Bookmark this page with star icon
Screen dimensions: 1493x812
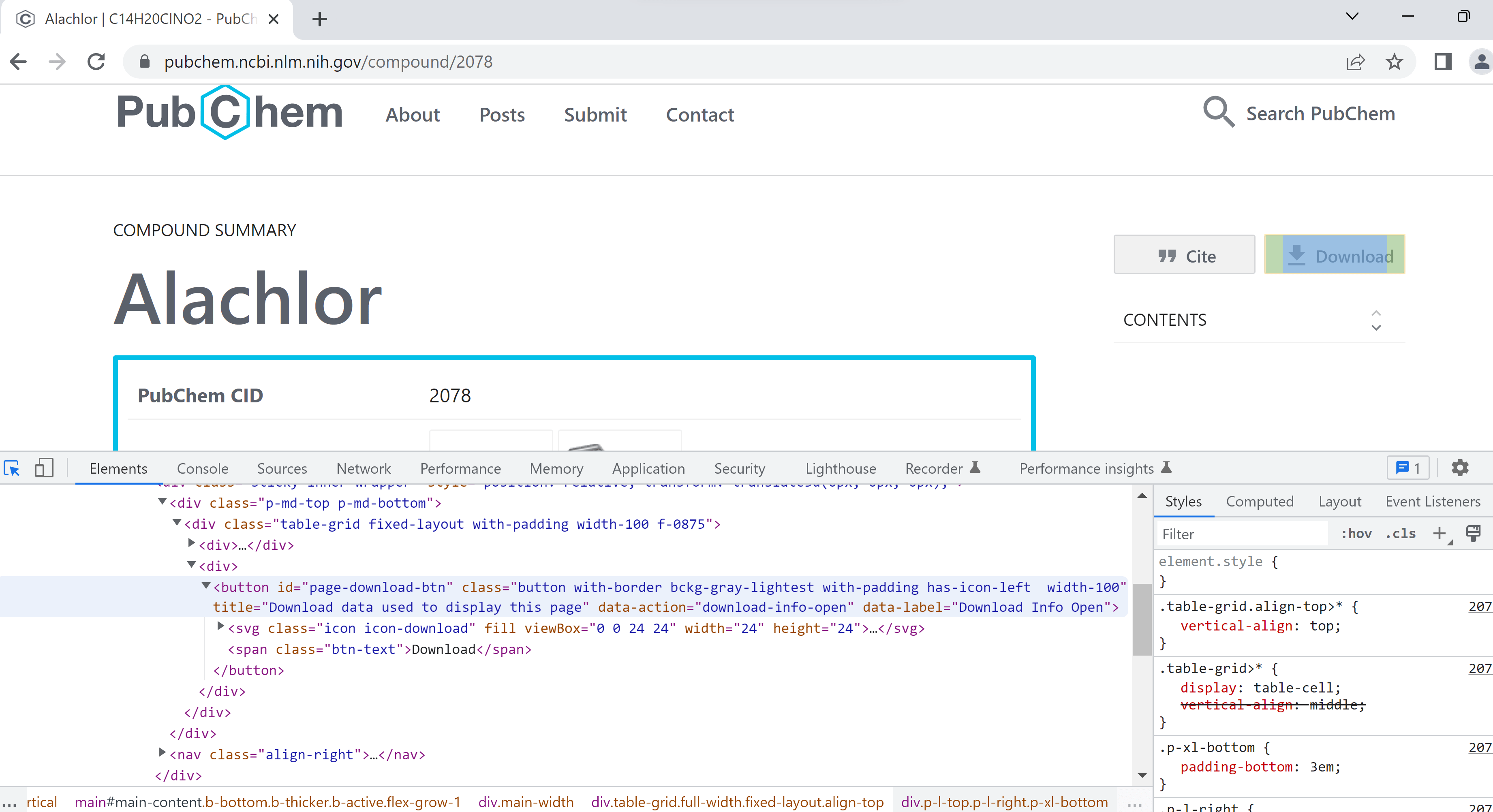(1395, 62)
